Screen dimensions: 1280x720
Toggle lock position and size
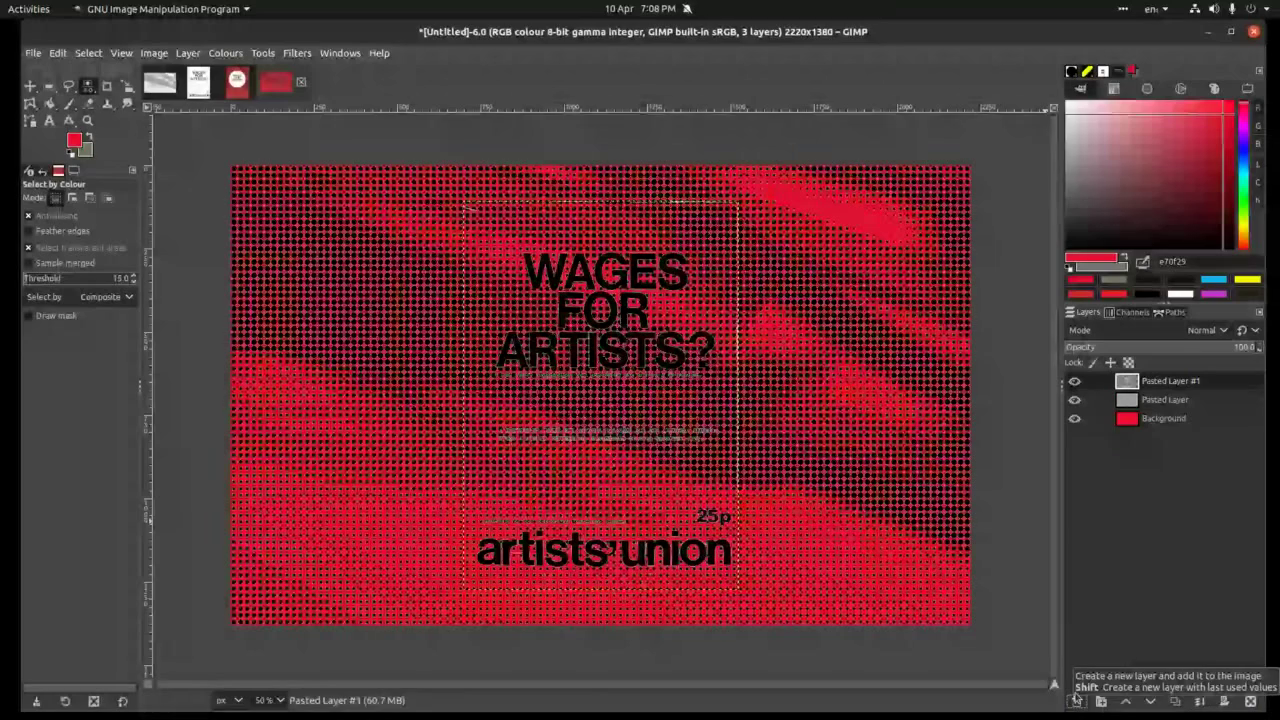click(1110, 362)
